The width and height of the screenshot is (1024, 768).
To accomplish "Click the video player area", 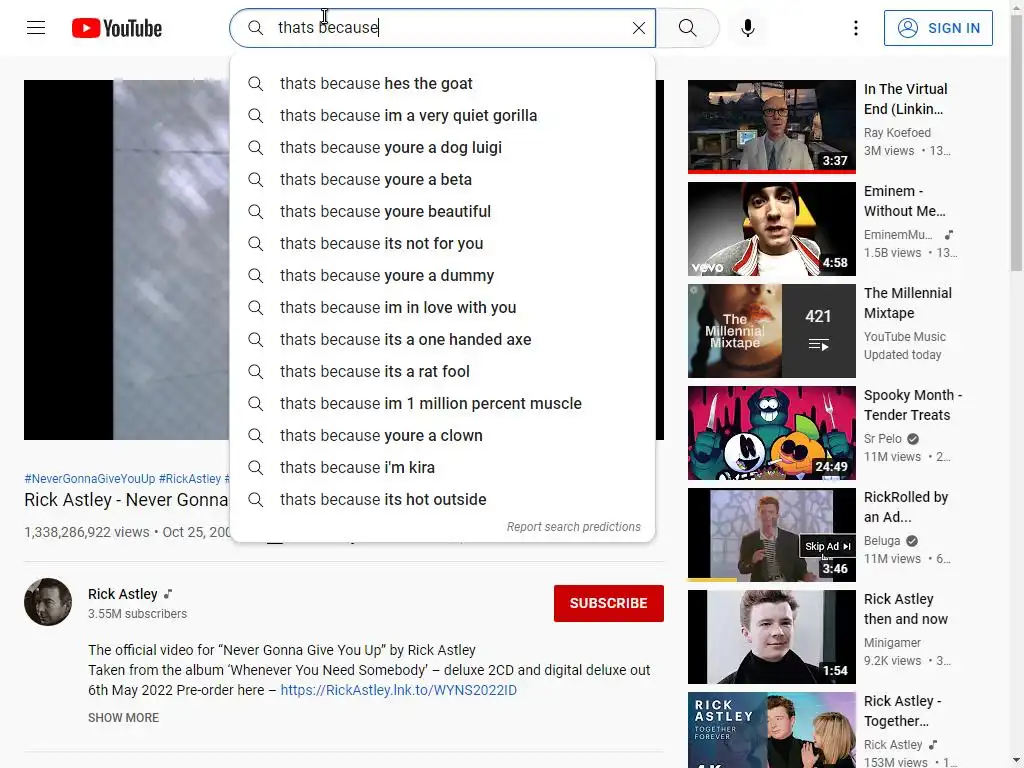I will pyautogui.click(x=127, y=260).
